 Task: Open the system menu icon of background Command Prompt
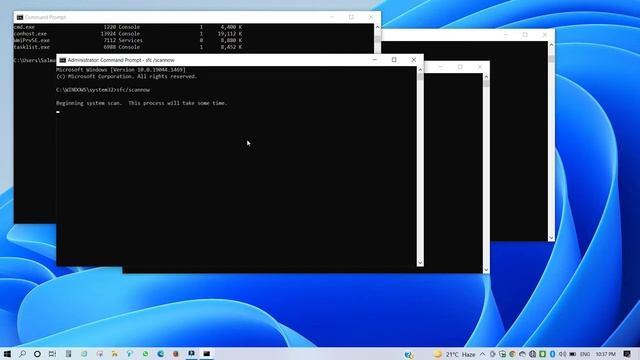click(20, 17)
